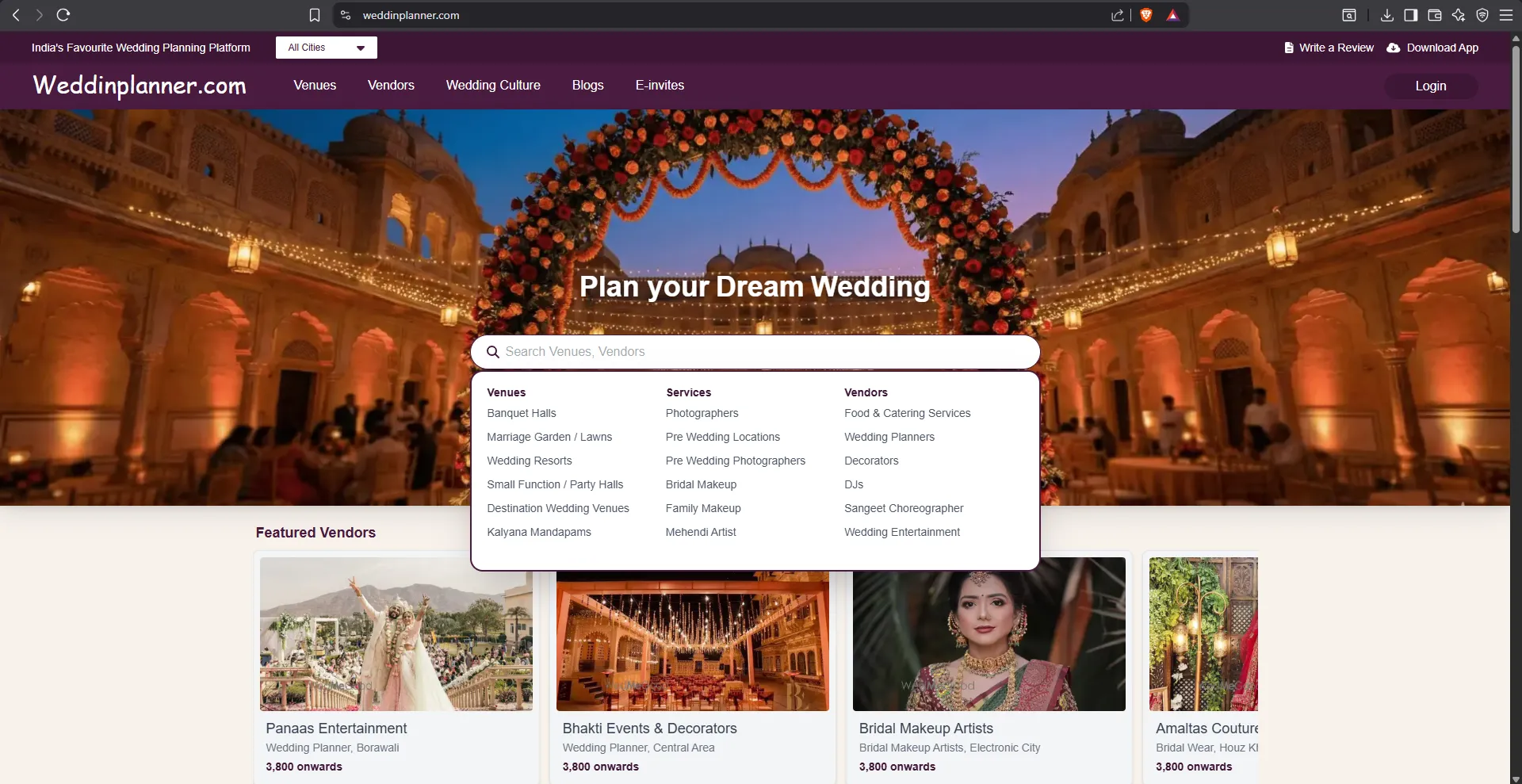This screenshot has width=1522, height=784.
Task: Open the tab search icon in toolbar
Action: pyautogui.click(x=1349, y=15)
